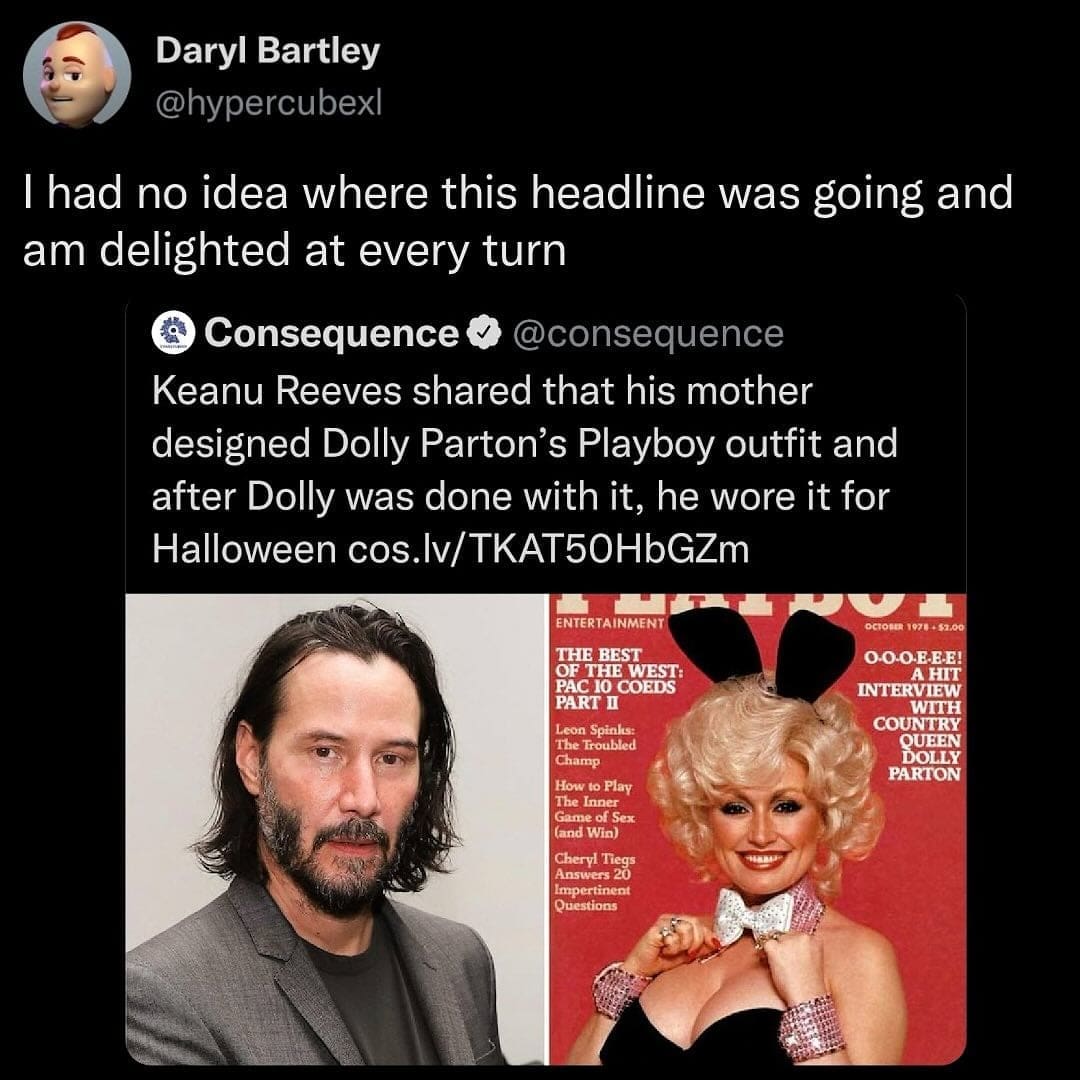Viewport: 1080px width, 1080px height.
Task: Open the @consequence handle
Action: [x=648, y=334]
